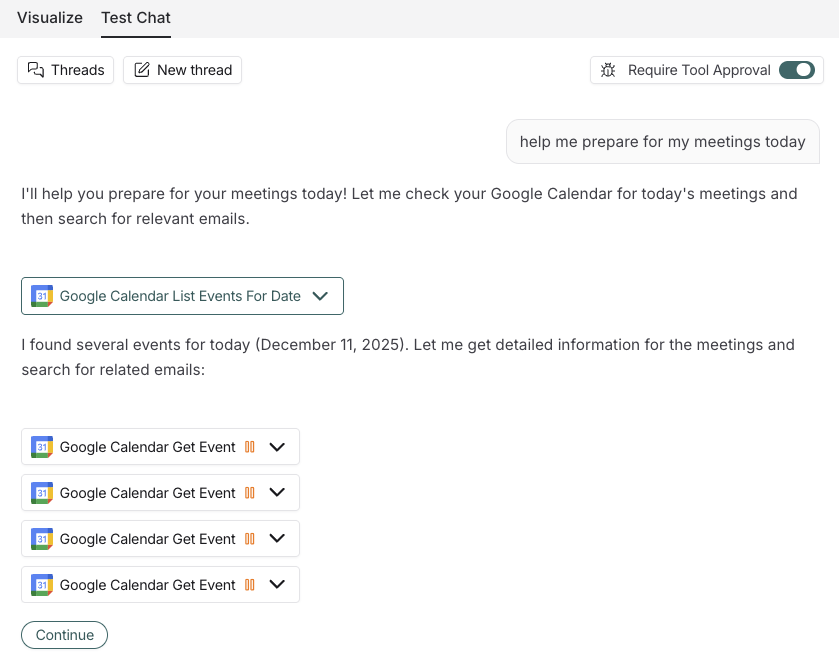
Task: Click the orange pause indicator on the first Get Event call
Action: [249, 446]
